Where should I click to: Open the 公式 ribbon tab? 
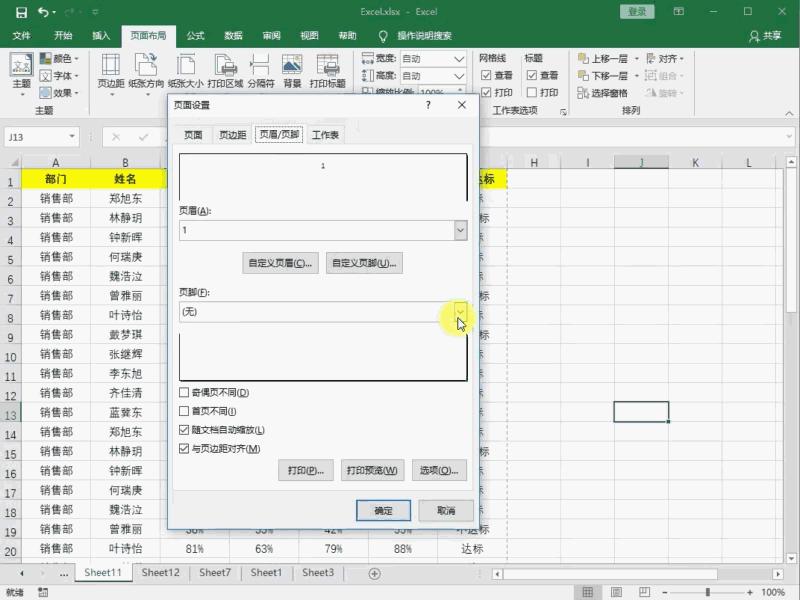[x=195, y=34]
